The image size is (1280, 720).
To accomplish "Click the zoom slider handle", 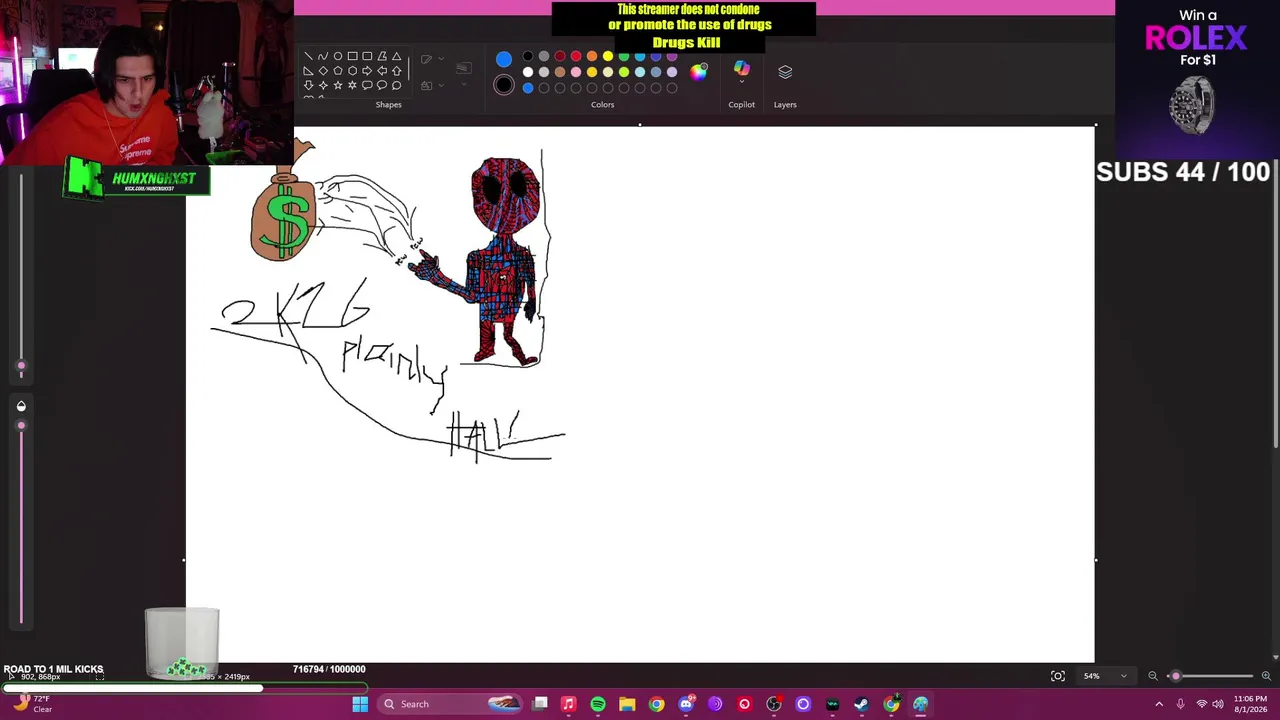I will click(x=1175, y=676).
